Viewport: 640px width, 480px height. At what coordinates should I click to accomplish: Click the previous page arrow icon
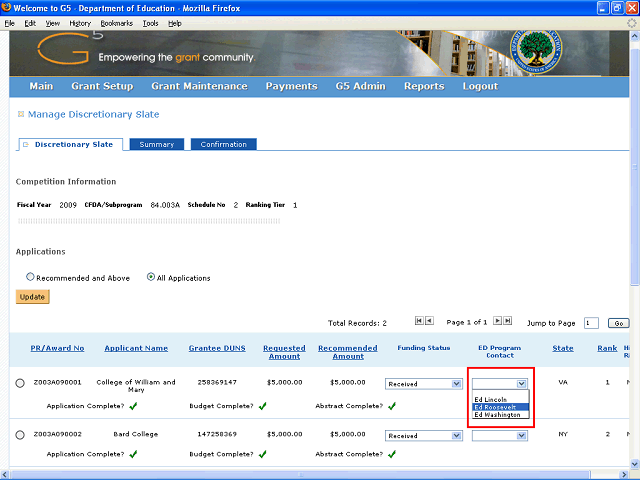[x=429, y=321]
